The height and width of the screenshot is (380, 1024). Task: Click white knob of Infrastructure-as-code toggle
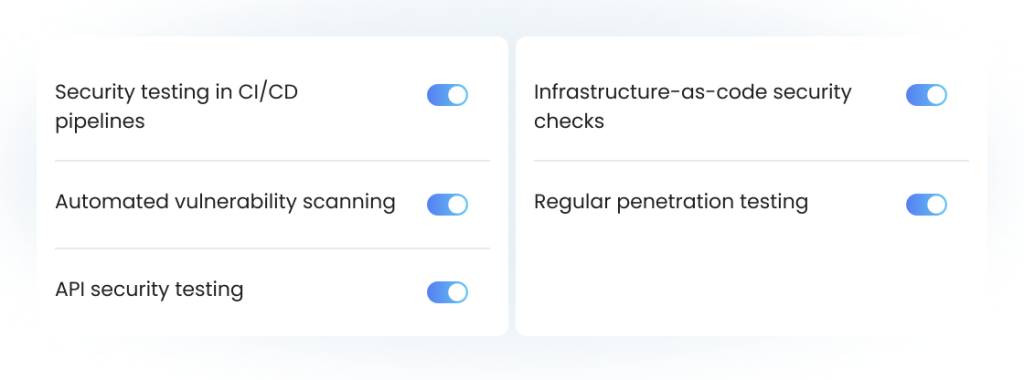point(936,95)
